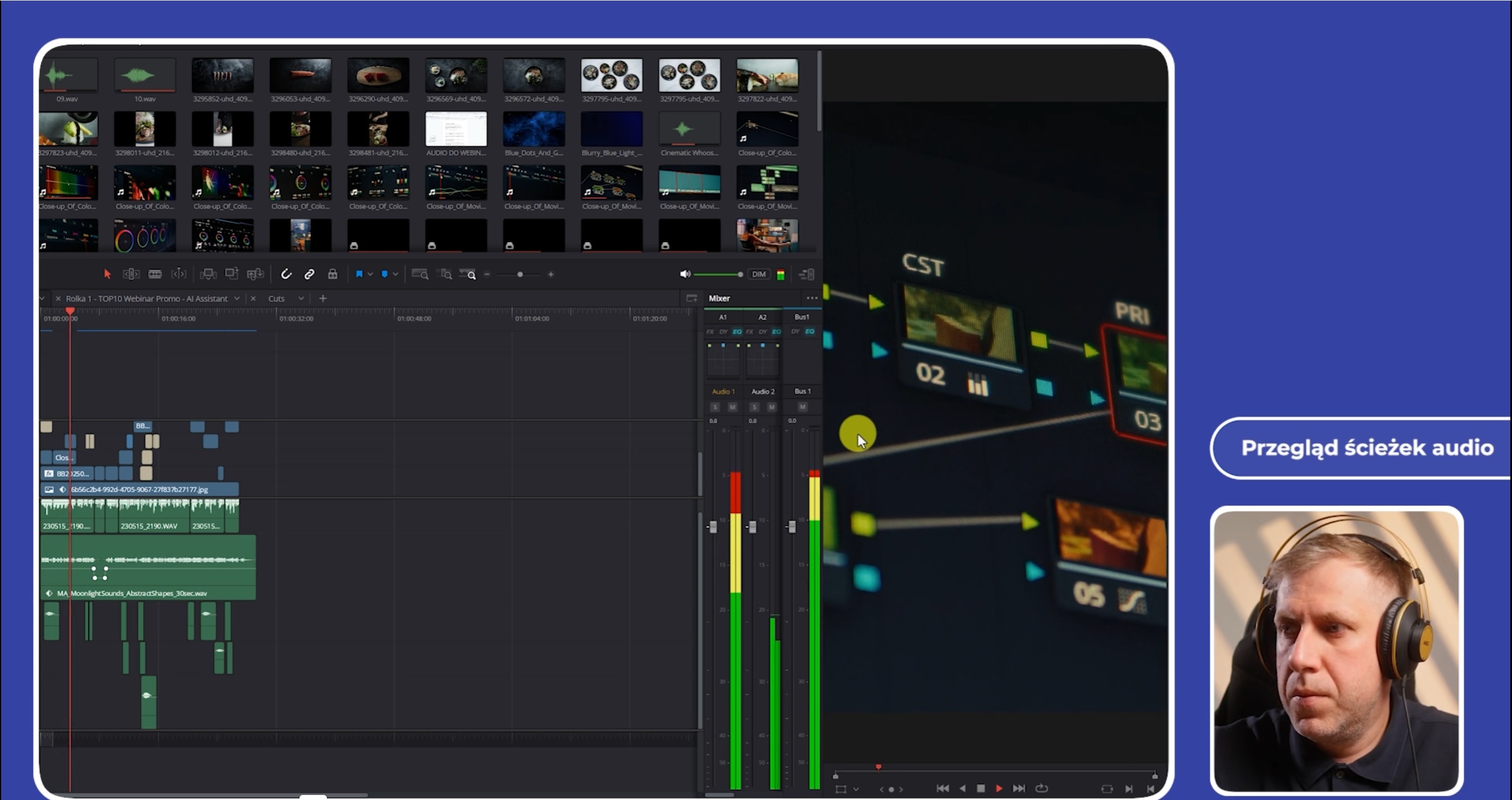Click the Insert Clip toolbar icon
The width and height of the screenshot is (1512, 800).
pos(208,274)
